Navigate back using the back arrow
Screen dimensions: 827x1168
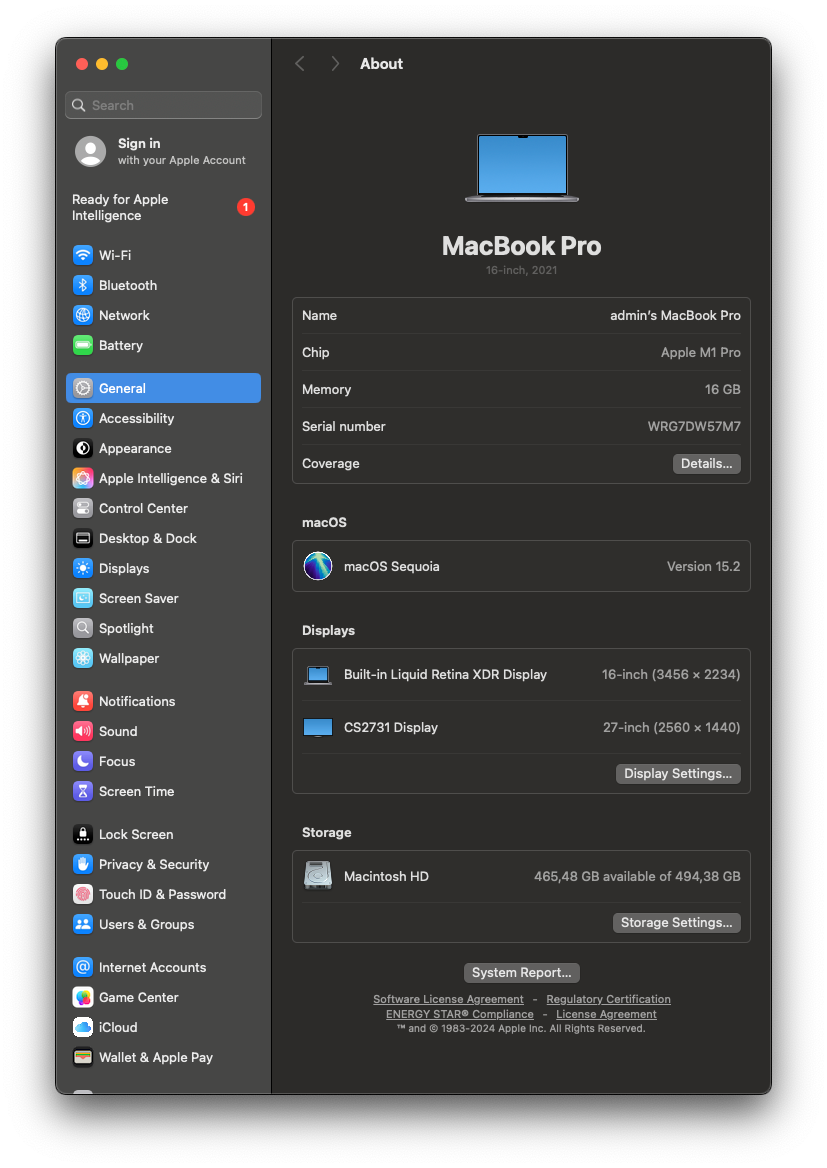[299, 63]
